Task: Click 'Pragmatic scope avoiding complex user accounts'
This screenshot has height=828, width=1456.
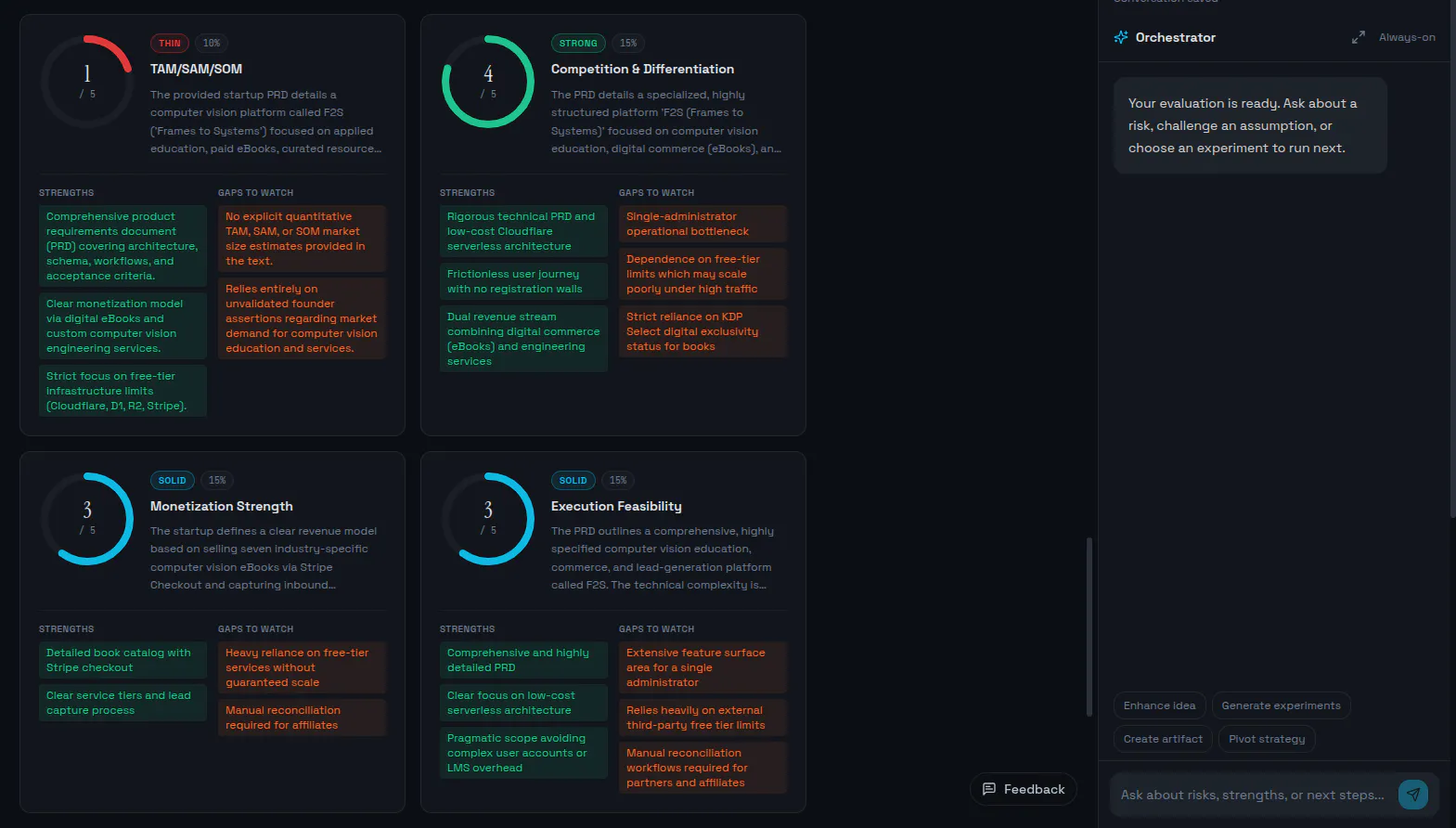Action: pos(523,753)
